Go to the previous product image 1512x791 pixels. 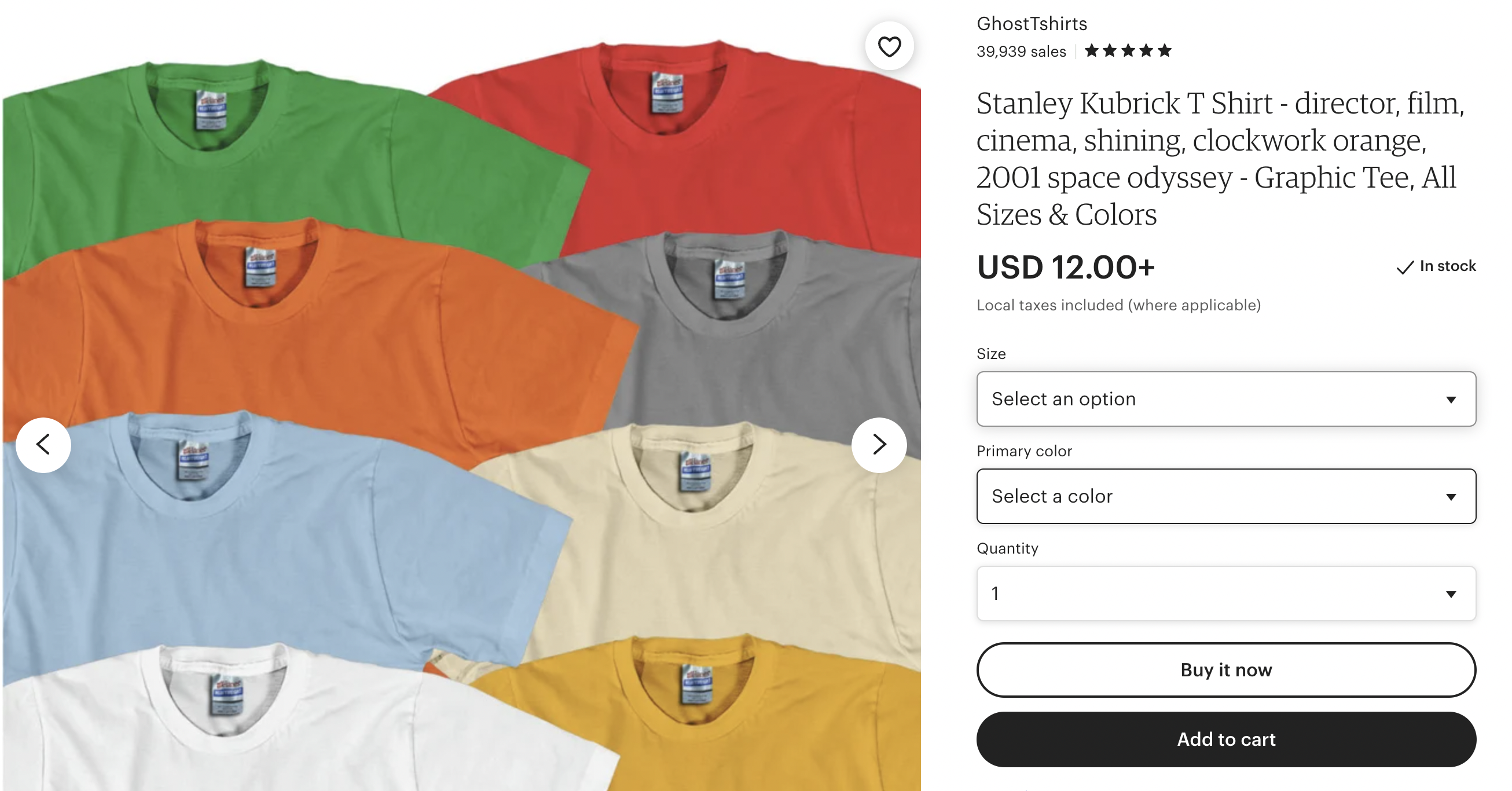click(x=43, y=445)
